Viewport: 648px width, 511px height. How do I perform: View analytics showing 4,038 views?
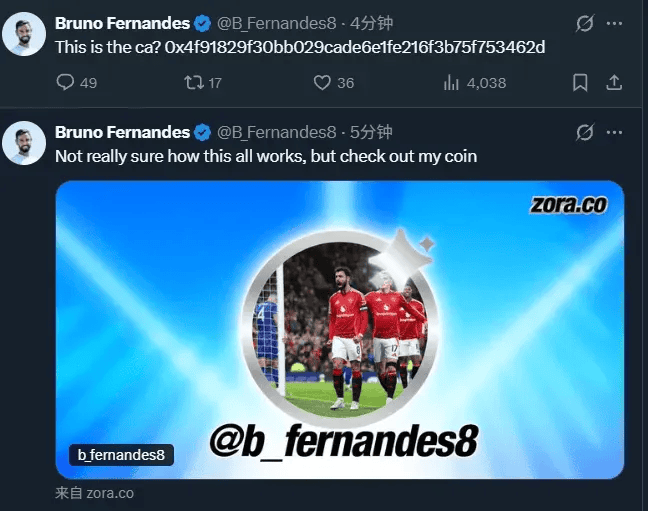click(x=474, y=83)
